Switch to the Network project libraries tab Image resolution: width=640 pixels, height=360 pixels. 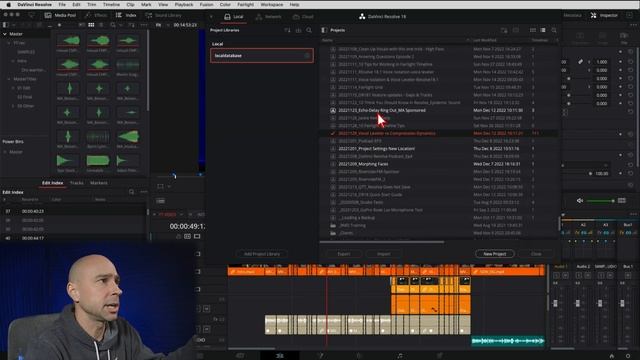click(x=269, y=17)
